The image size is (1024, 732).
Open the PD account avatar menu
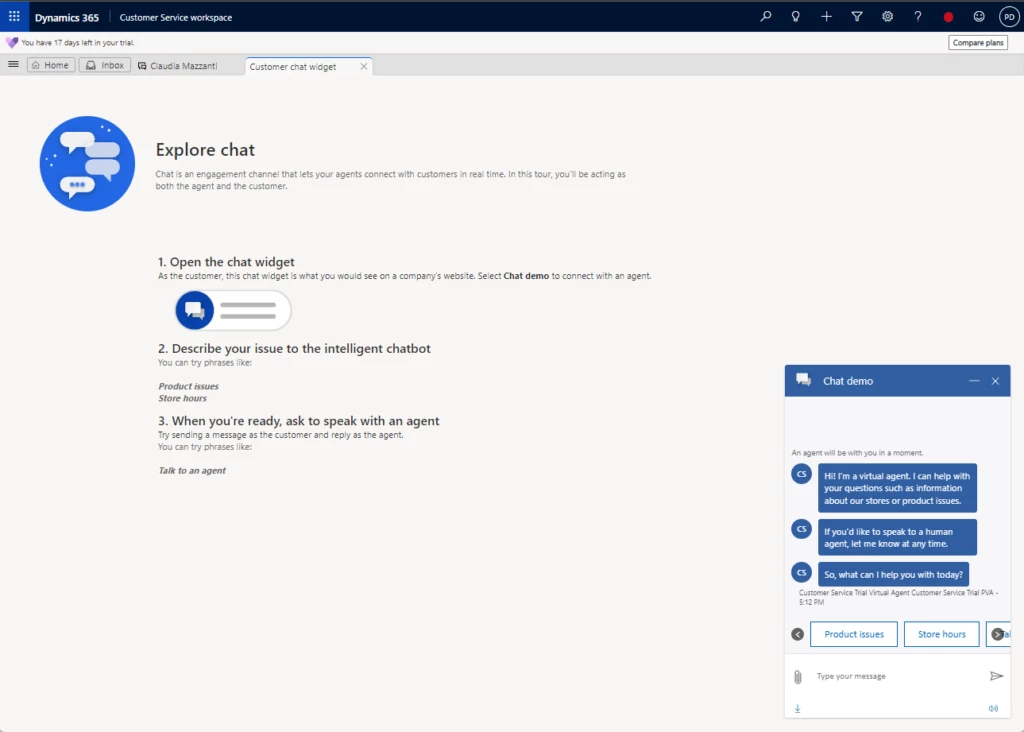1009,16
